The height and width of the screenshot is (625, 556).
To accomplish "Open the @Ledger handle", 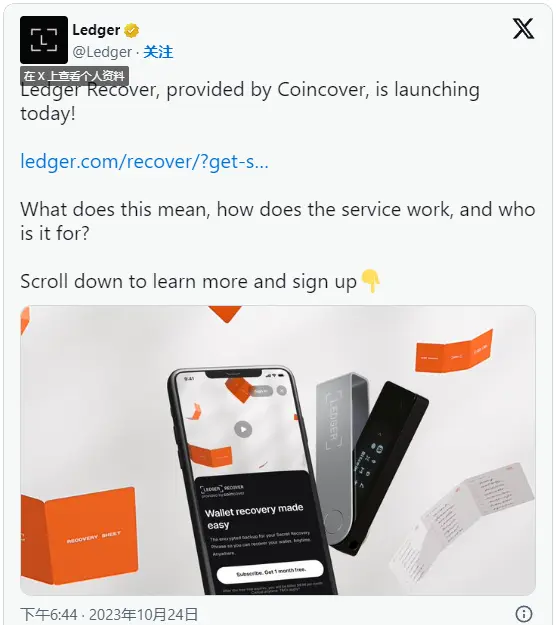I will click(x=102, y=52).
